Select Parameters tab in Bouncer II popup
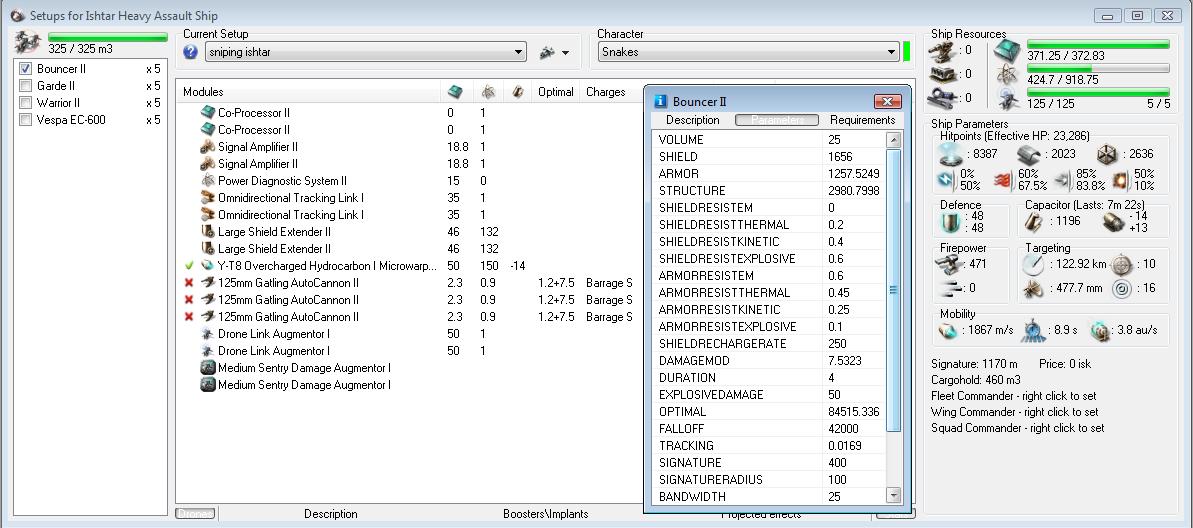This screenshot has height=528, width=1193. [x=777, y=120]
